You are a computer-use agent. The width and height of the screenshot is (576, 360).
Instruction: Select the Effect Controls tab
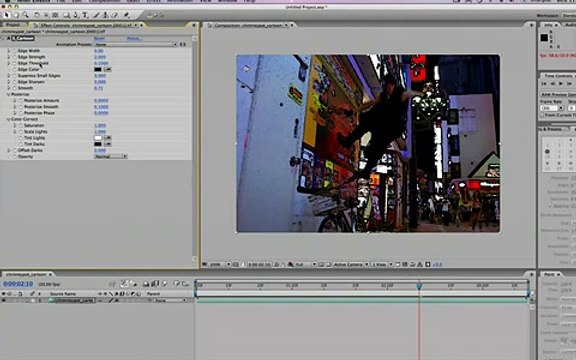(x=86, y=25)
